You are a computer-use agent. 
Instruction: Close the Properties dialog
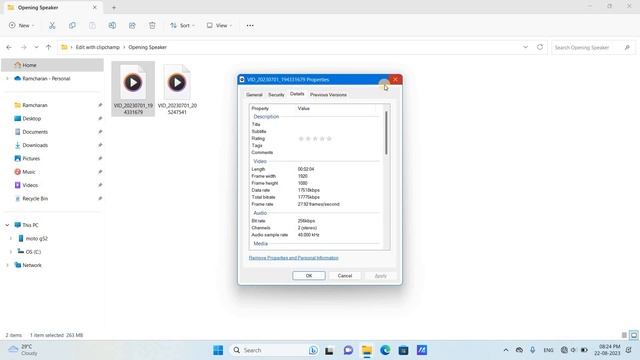pyautogui.click(x=395, y=79)
